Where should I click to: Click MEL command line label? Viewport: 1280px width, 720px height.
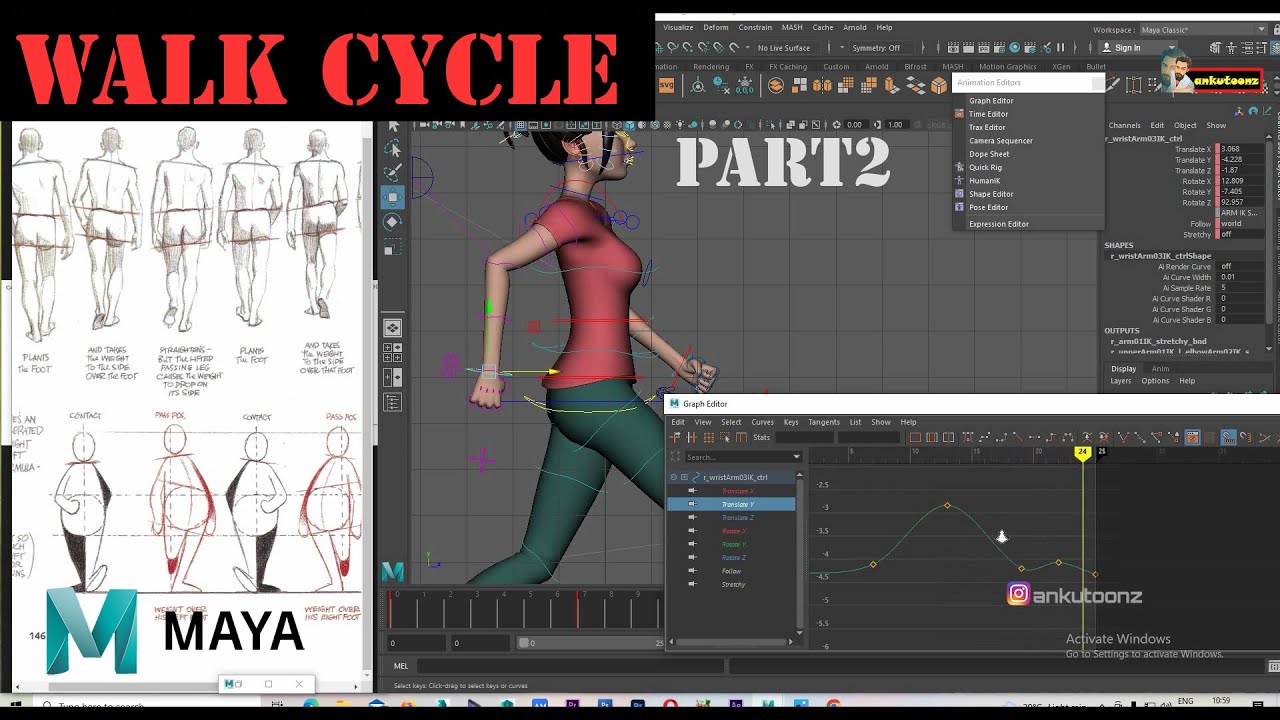(401, 666)
